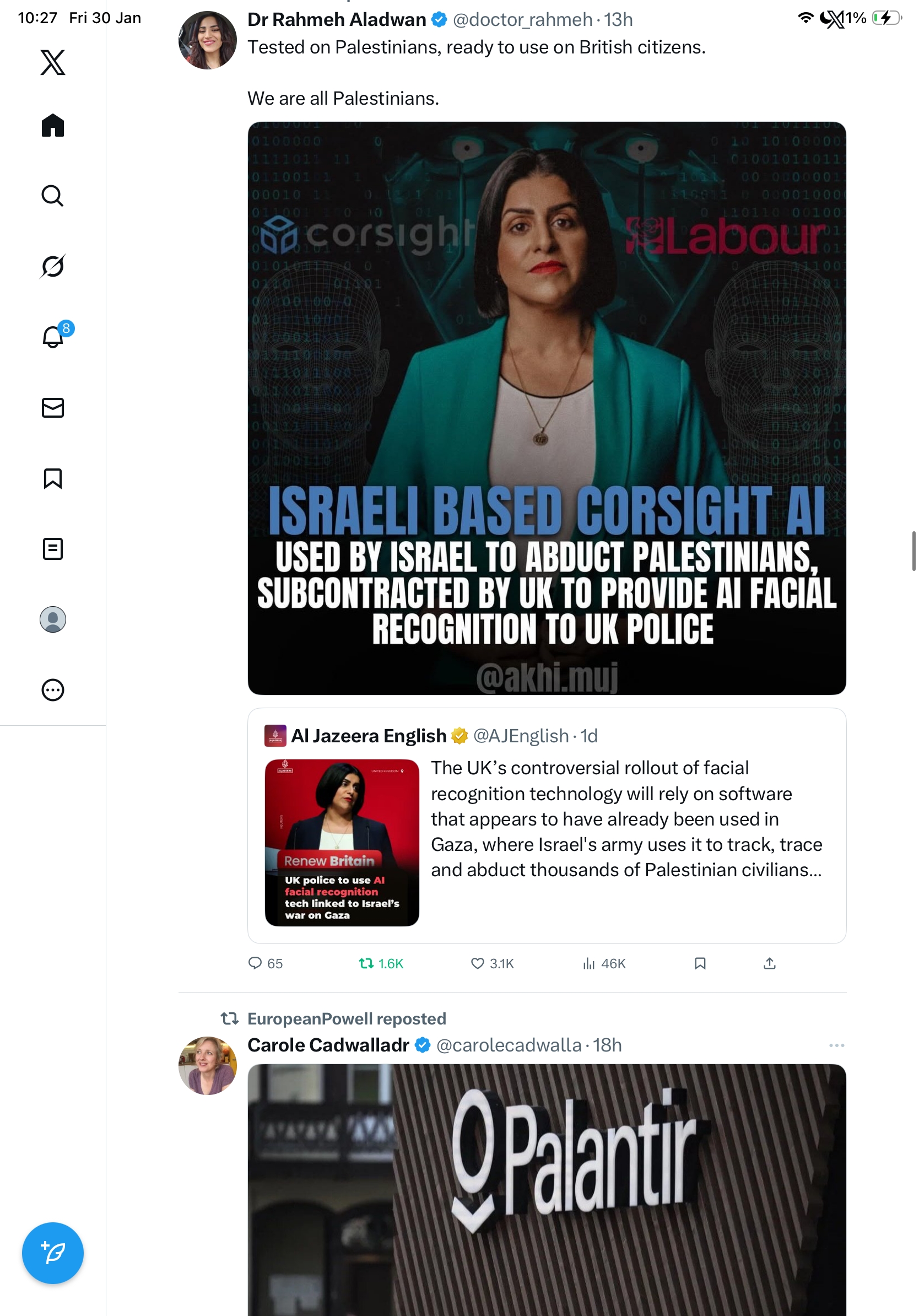
Task: Open the Corsight AI image
Action: [x=547, y=408]
